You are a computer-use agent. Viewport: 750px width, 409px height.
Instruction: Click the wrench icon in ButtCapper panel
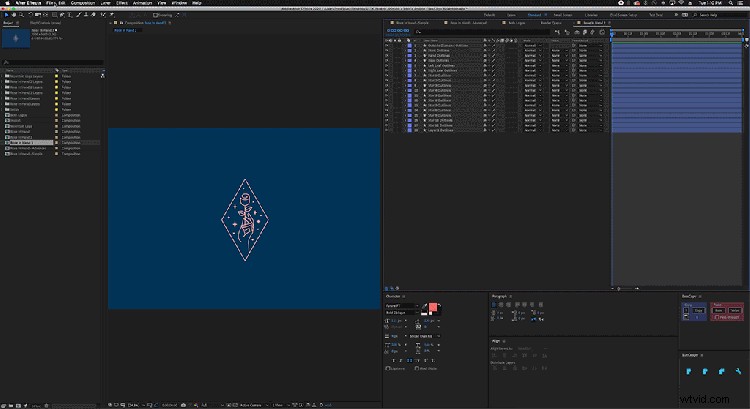point(739,372)
